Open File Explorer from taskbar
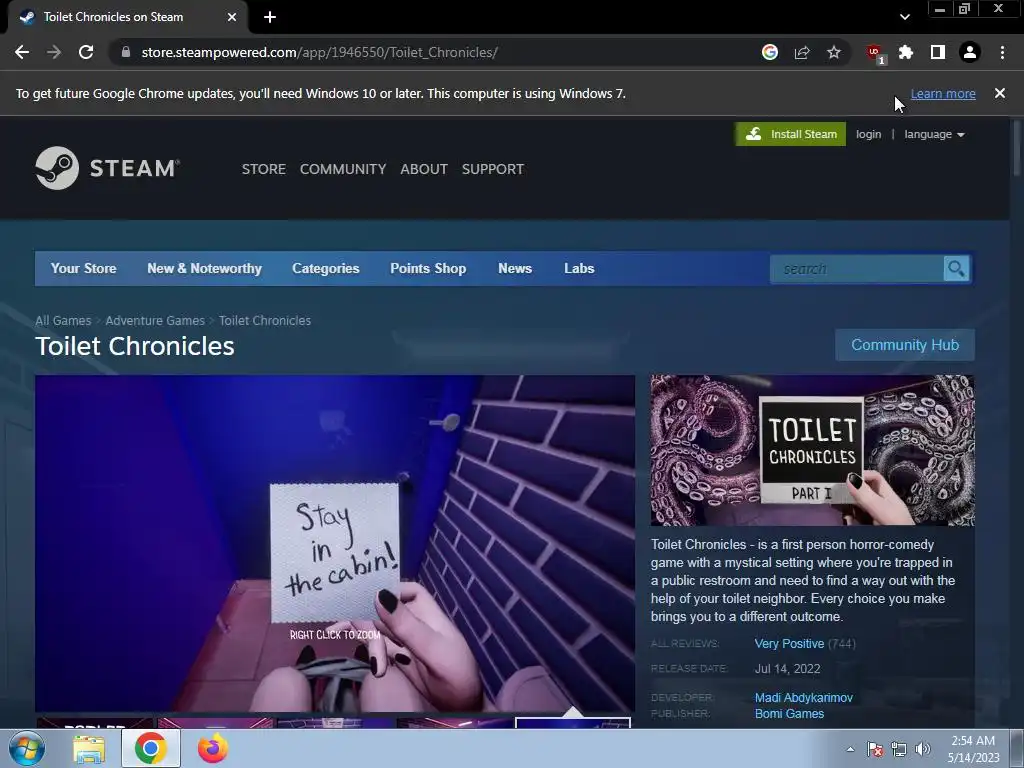Viewport: 1024px width, 768px height. [x=89, y=749]
